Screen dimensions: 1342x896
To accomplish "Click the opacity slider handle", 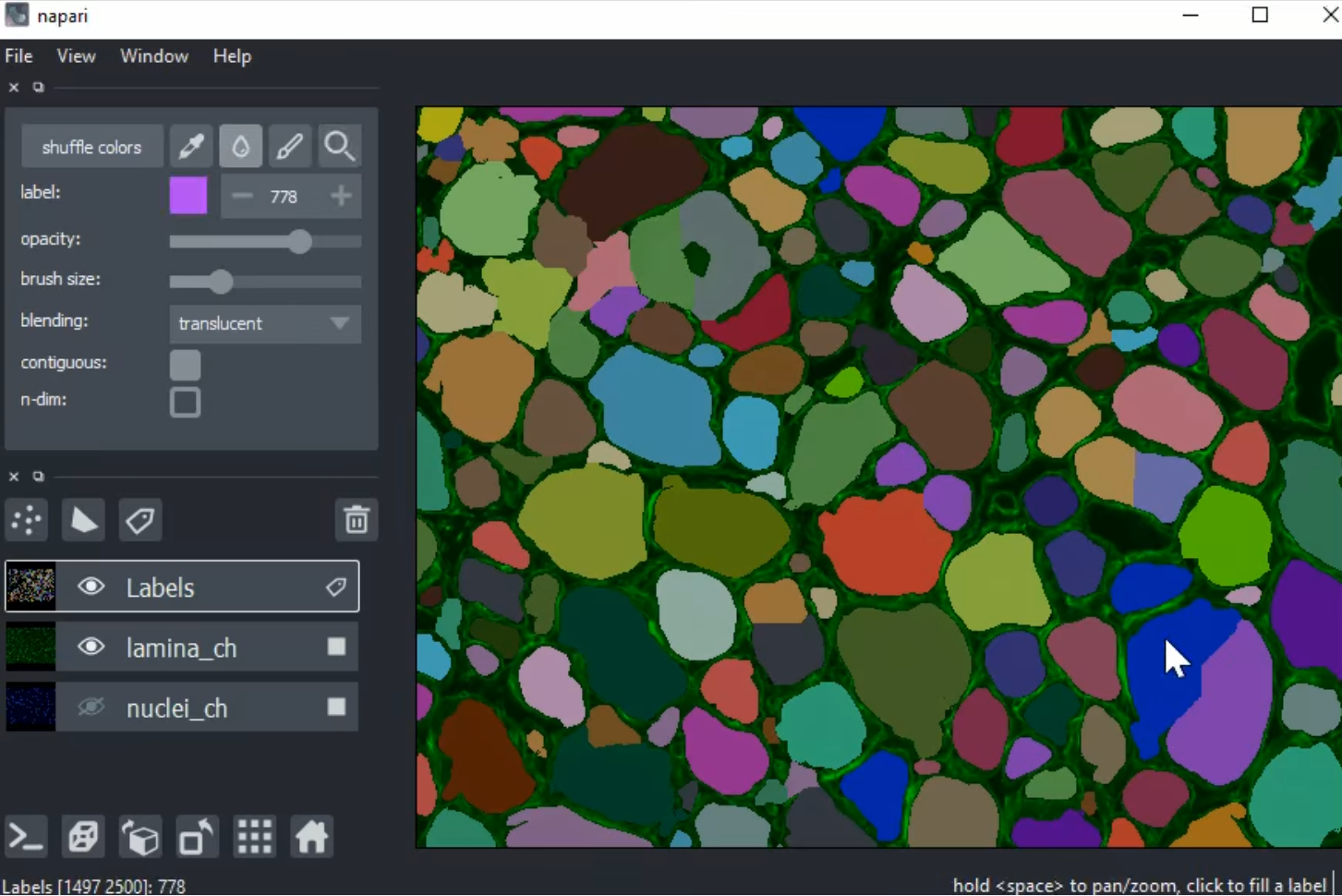I will 299,242.
